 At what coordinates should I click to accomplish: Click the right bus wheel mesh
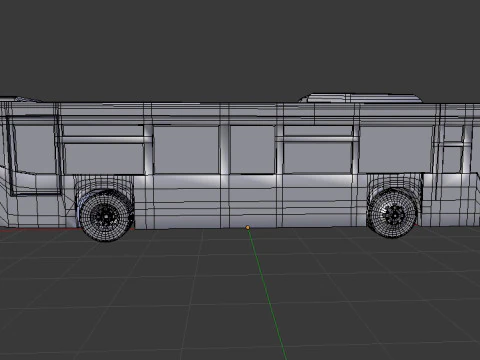tap(394, 213)
